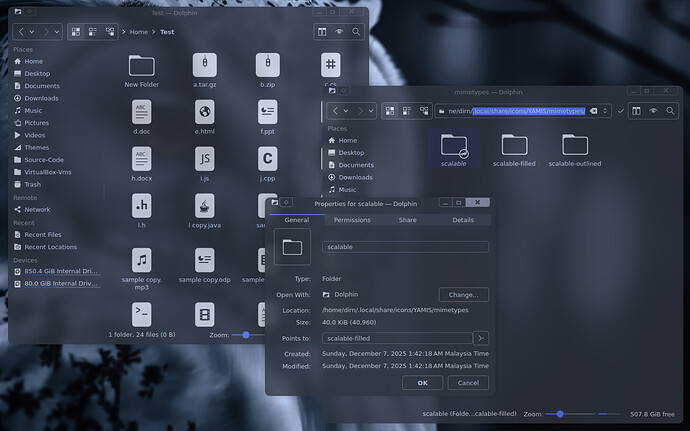Click the back arrow in Test window
This screenshot has width=690, height=431.
coord(21,32)
